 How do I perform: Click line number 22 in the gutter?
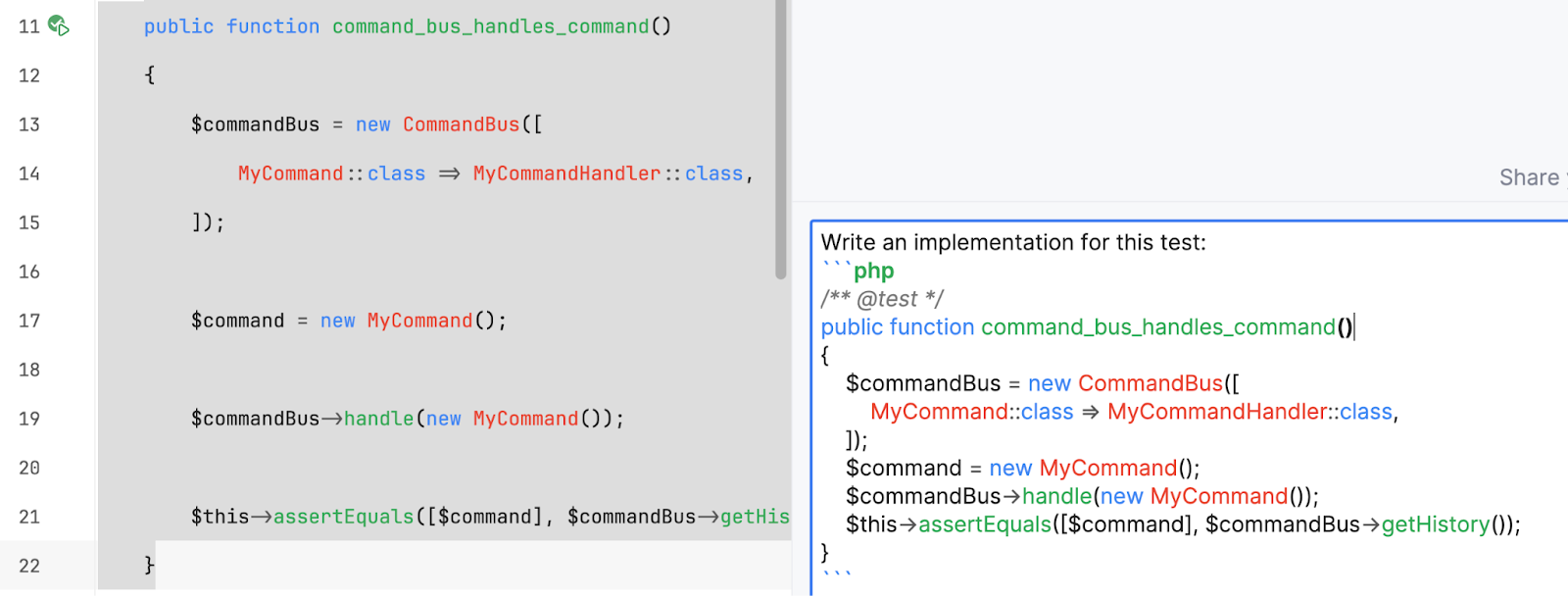(29, 566)
